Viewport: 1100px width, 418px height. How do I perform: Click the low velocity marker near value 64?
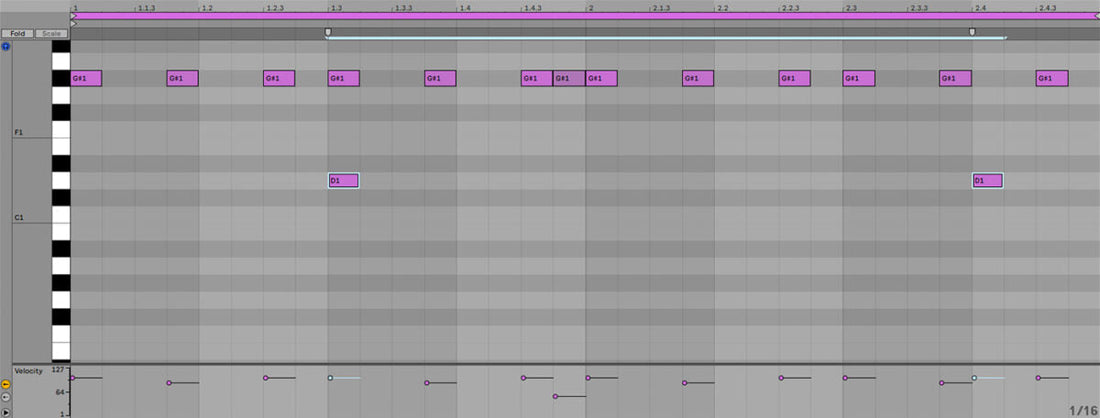(x=555, y=396)
